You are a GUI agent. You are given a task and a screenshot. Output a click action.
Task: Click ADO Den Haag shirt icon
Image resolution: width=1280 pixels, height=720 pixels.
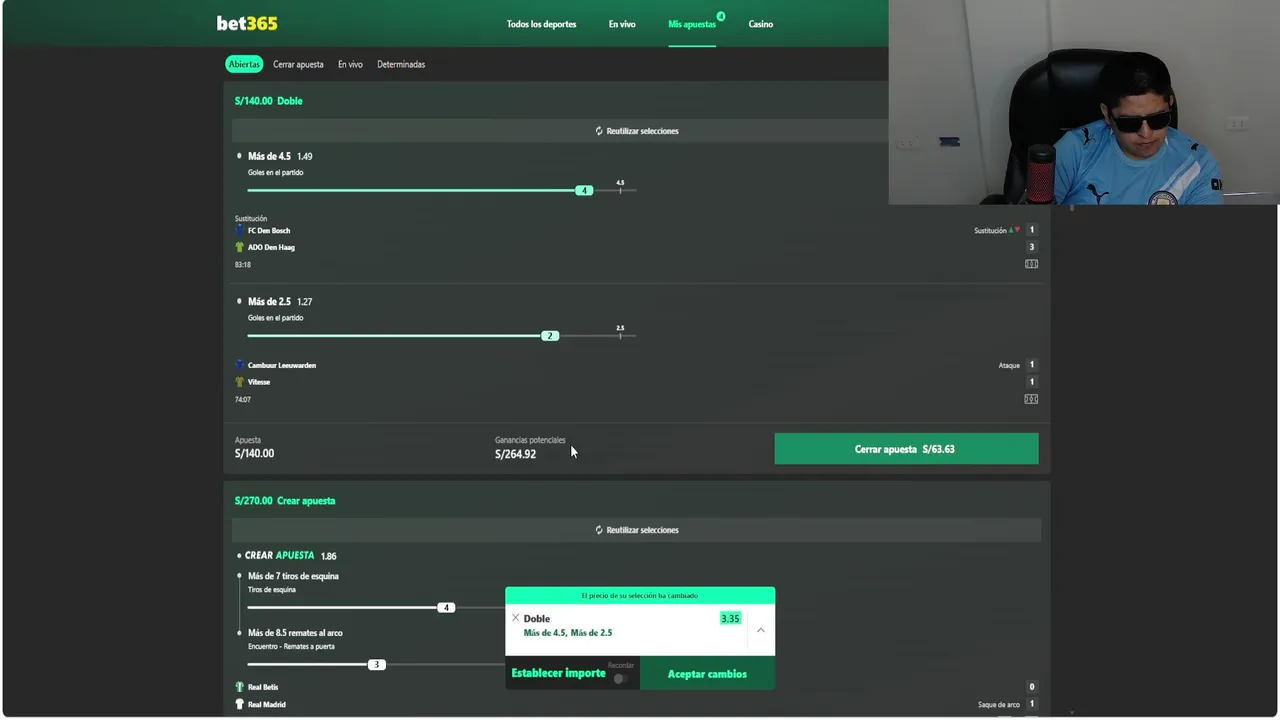[240, 247]
